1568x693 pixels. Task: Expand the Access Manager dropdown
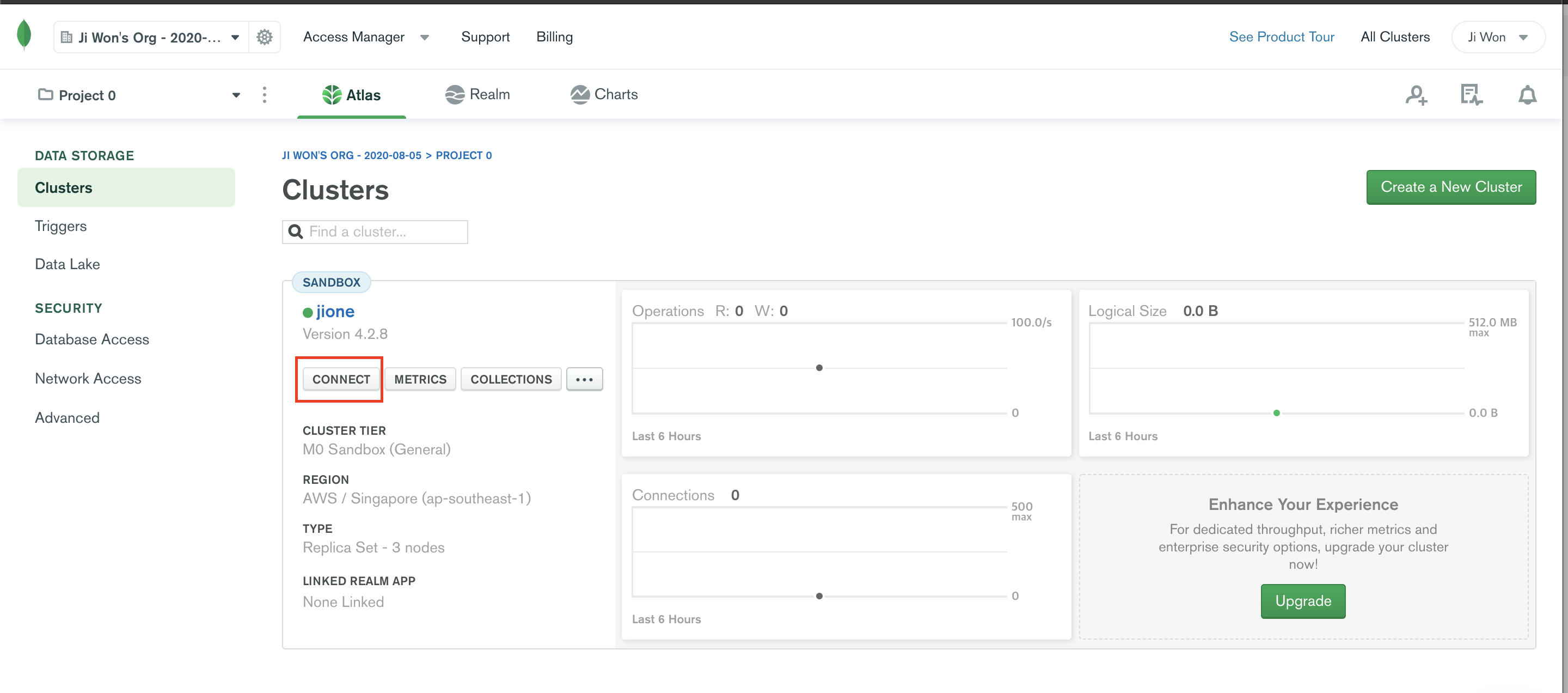[x=425, y=37]
